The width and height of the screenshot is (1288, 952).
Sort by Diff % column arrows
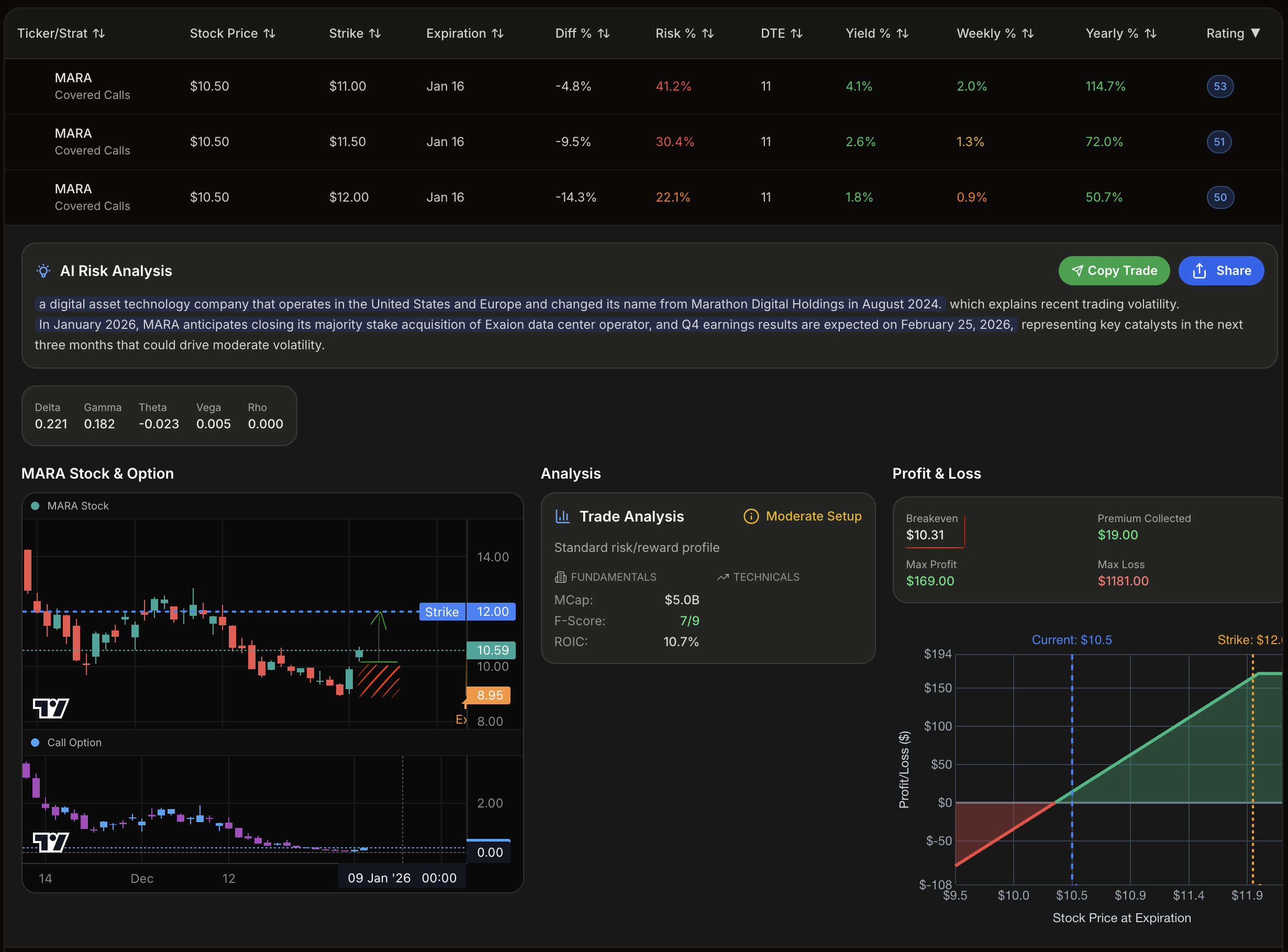pos(604,34)
